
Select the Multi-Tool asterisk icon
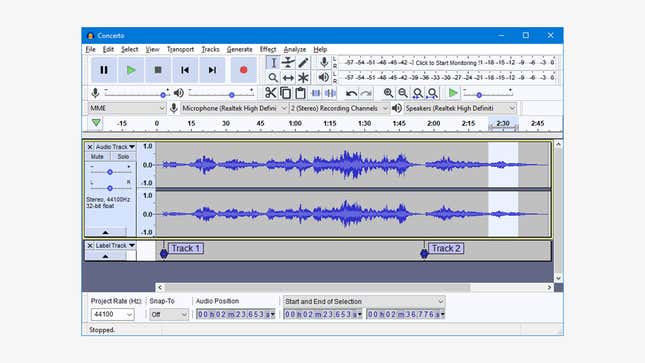(303, 77)
